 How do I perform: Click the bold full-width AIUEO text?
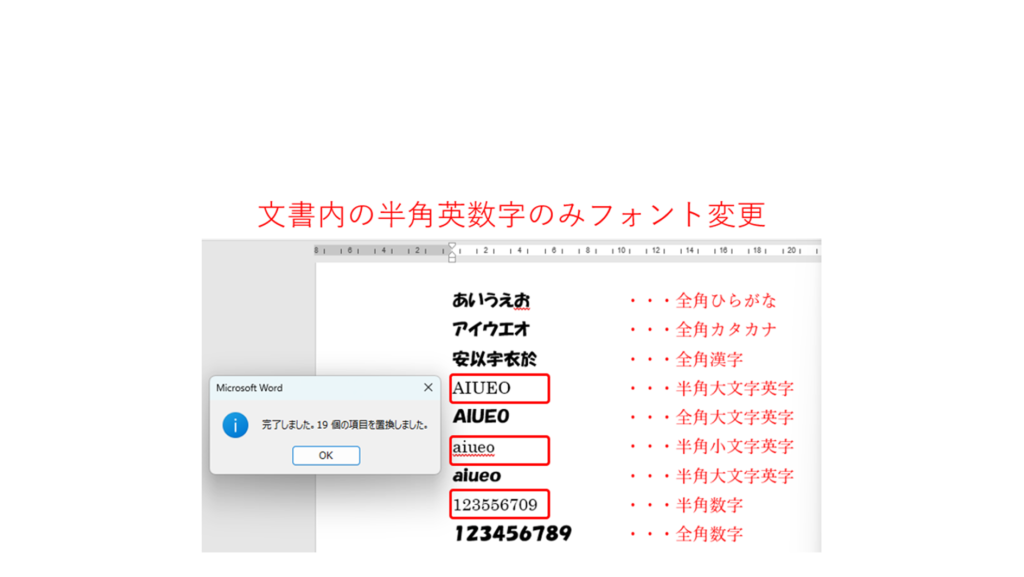point(481,416)
